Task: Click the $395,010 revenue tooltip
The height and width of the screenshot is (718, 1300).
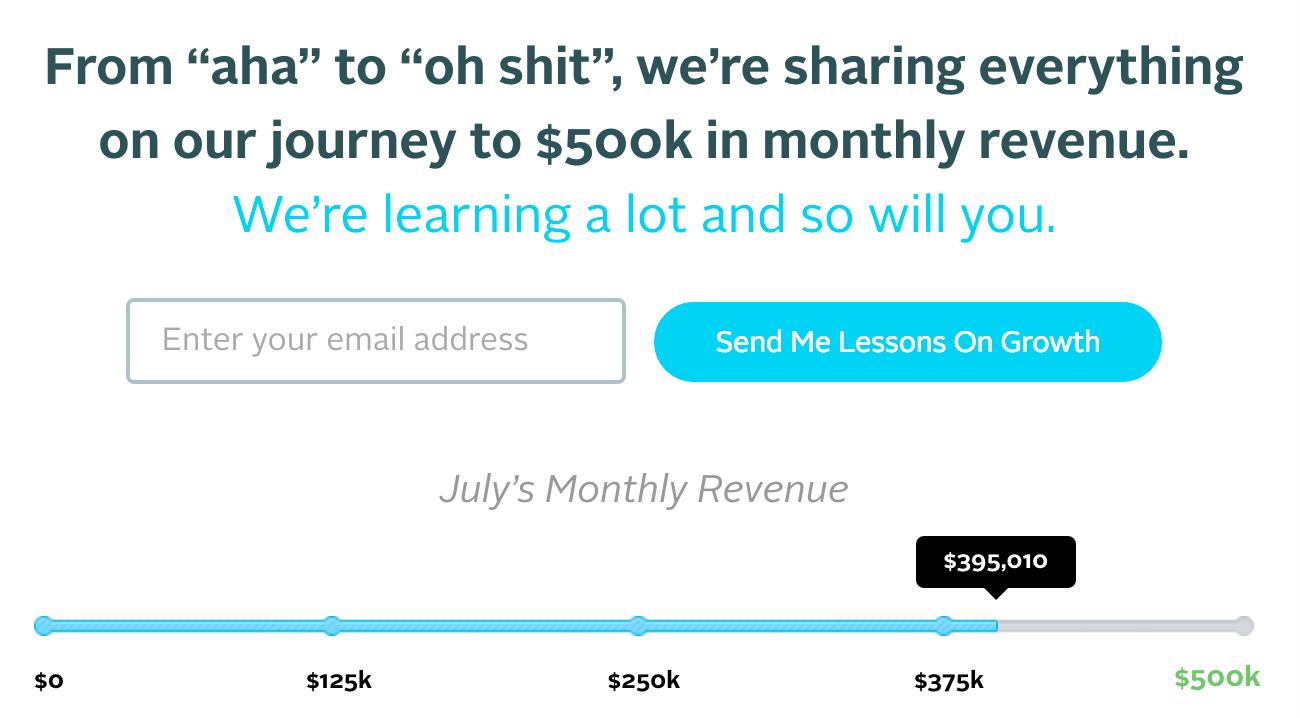Action: pos(996,562)
